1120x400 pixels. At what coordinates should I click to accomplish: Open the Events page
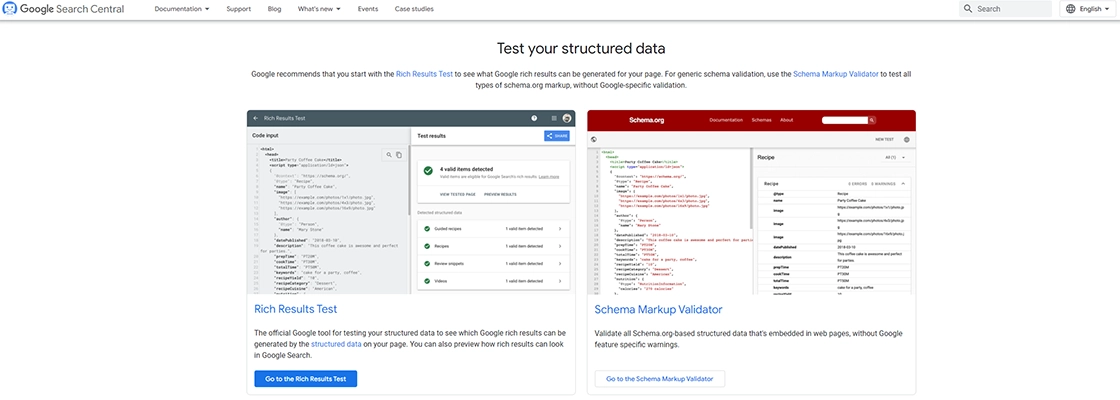368,9
